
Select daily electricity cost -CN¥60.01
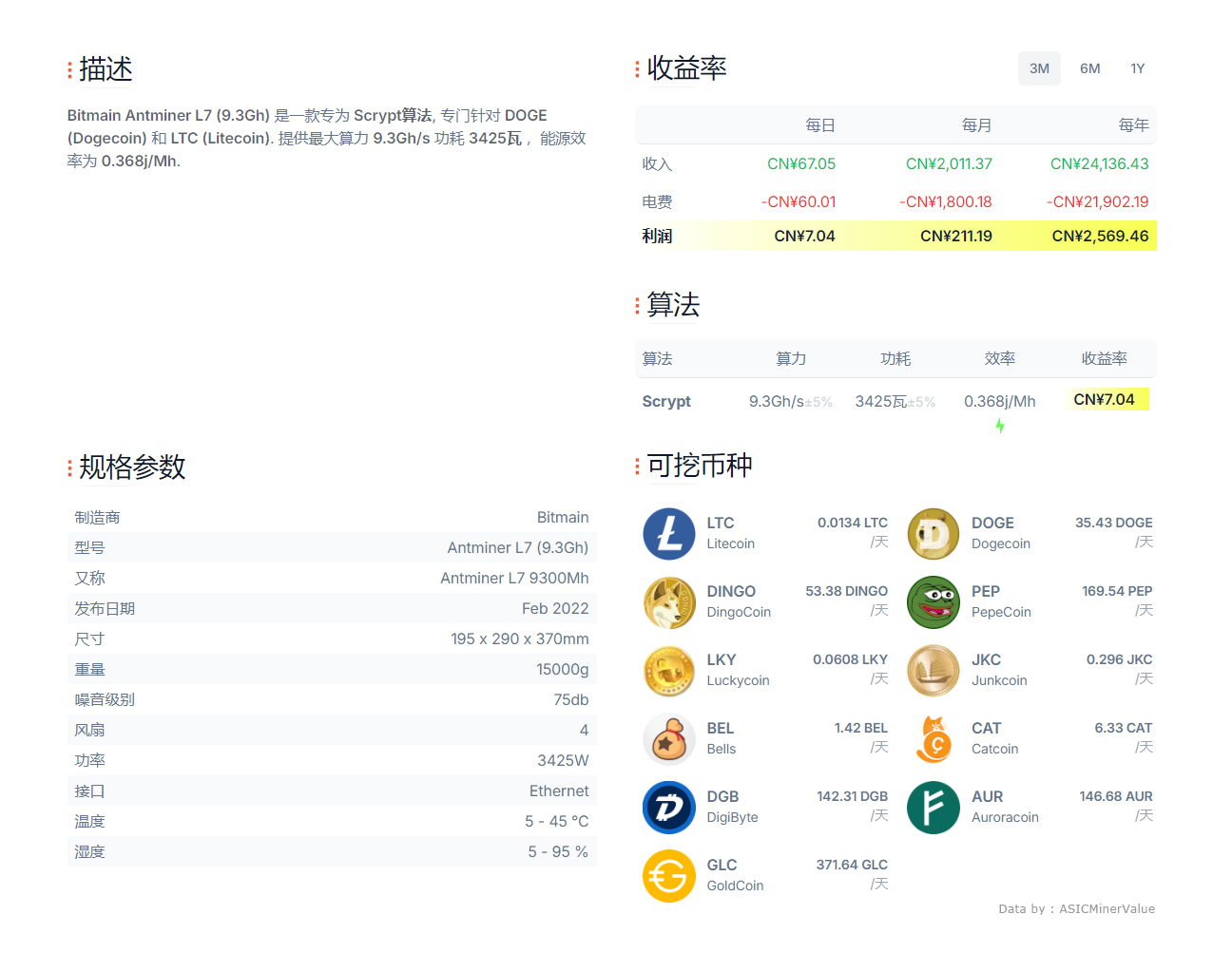click(799, 201)
